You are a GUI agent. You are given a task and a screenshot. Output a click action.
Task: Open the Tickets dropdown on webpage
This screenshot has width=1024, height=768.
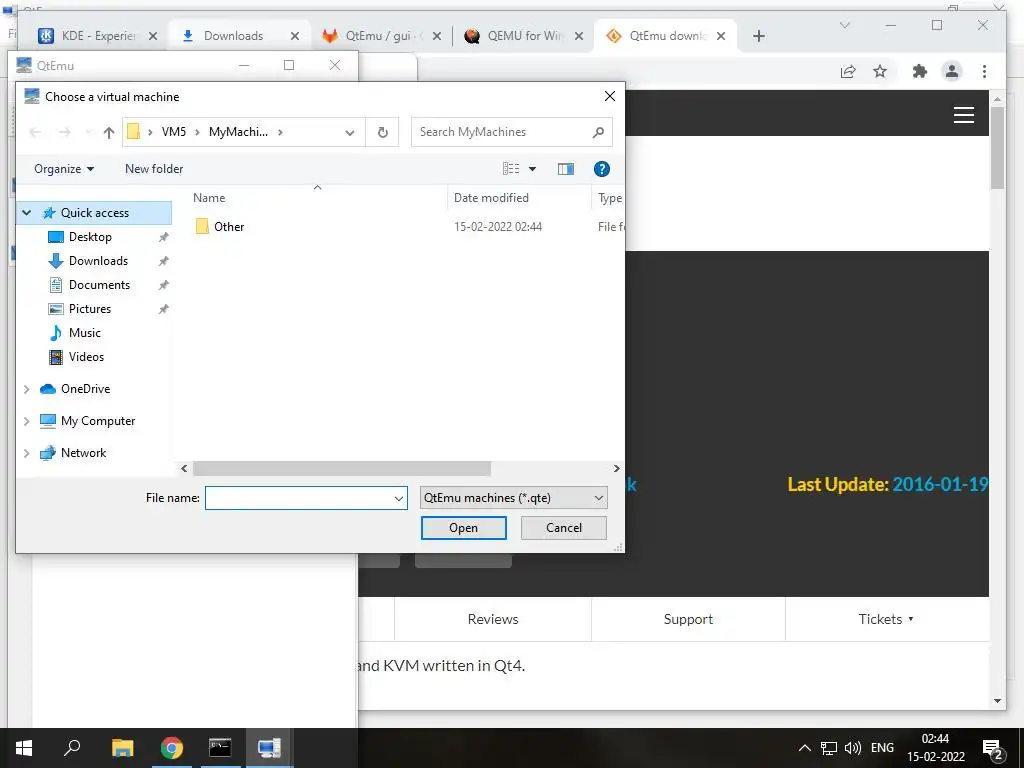(x=886, y=619)
